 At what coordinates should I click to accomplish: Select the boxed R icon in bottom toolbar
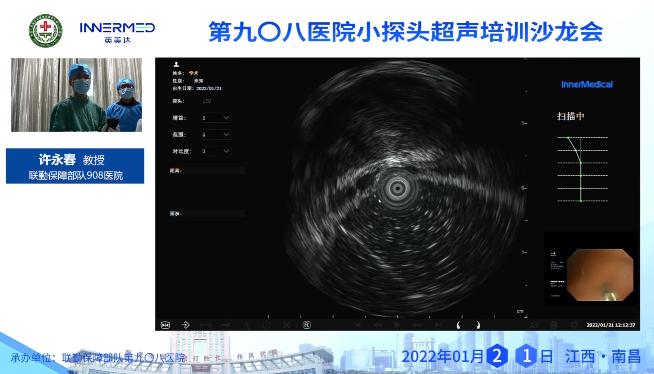tap(307, 325)
